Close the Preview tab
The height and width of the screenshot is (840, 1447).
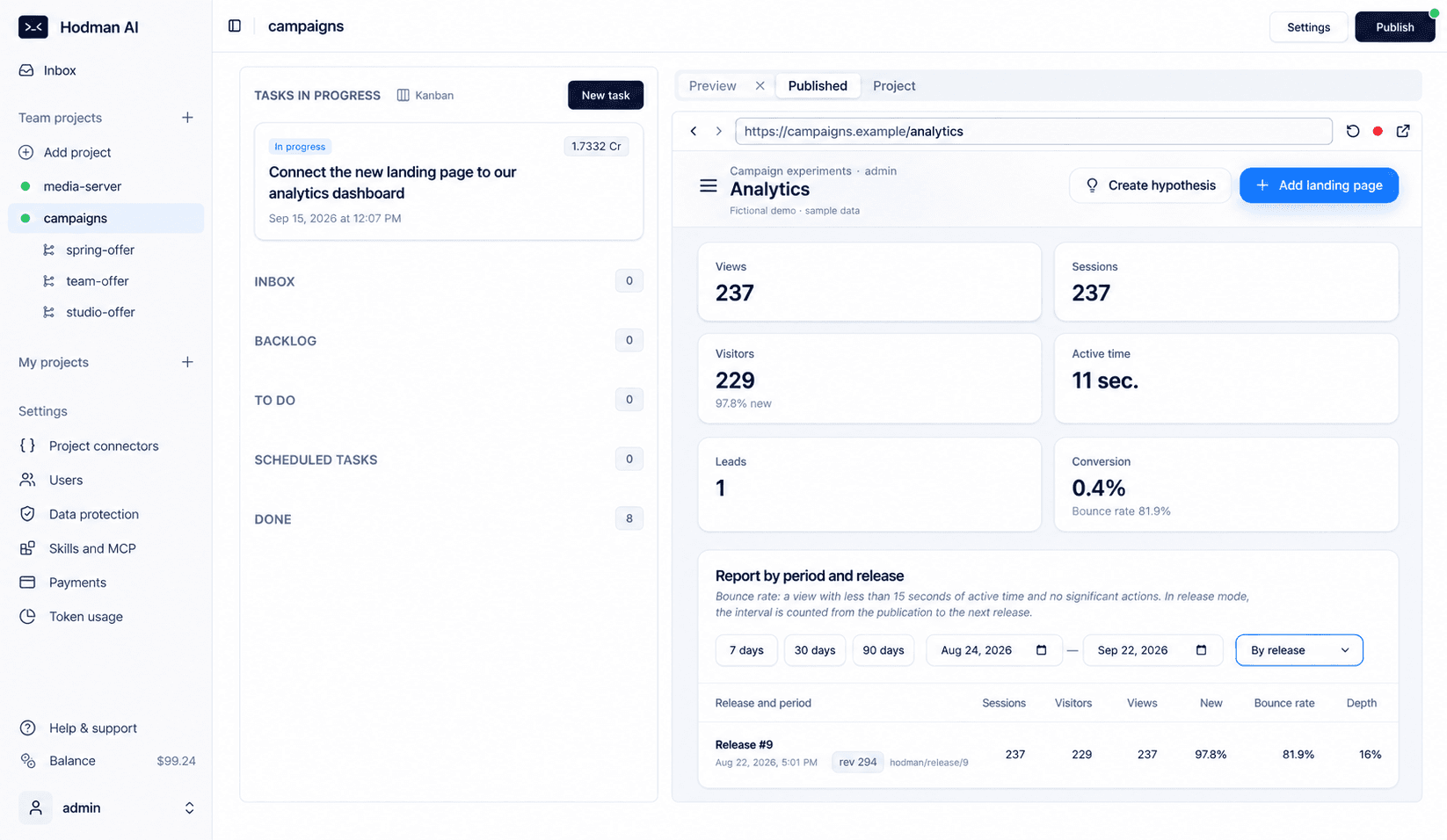[x=760, y=85]
